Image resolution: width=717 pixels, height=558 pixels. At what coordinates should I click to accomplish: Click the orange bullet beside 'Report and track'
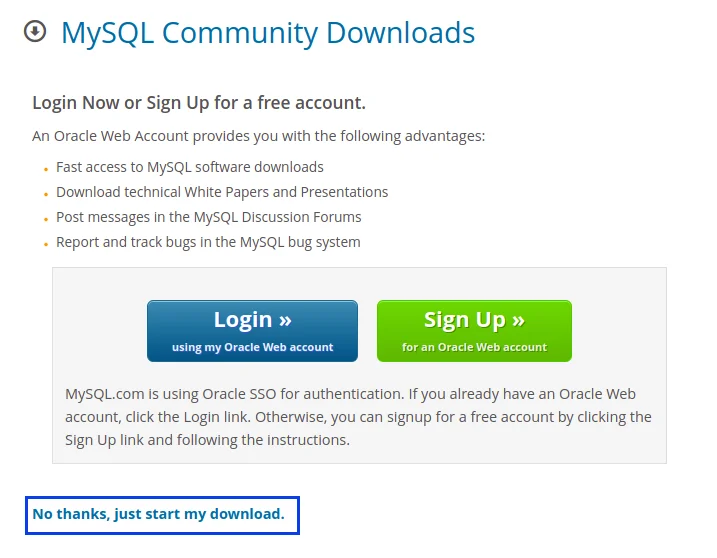point(46,244)
